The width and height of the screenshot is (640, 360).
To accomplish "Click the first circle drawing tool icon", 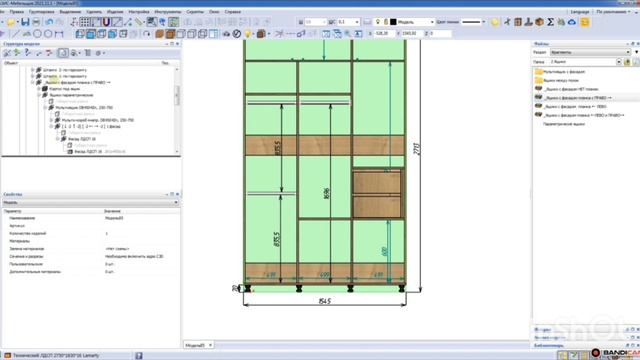I will pos(37,34).
